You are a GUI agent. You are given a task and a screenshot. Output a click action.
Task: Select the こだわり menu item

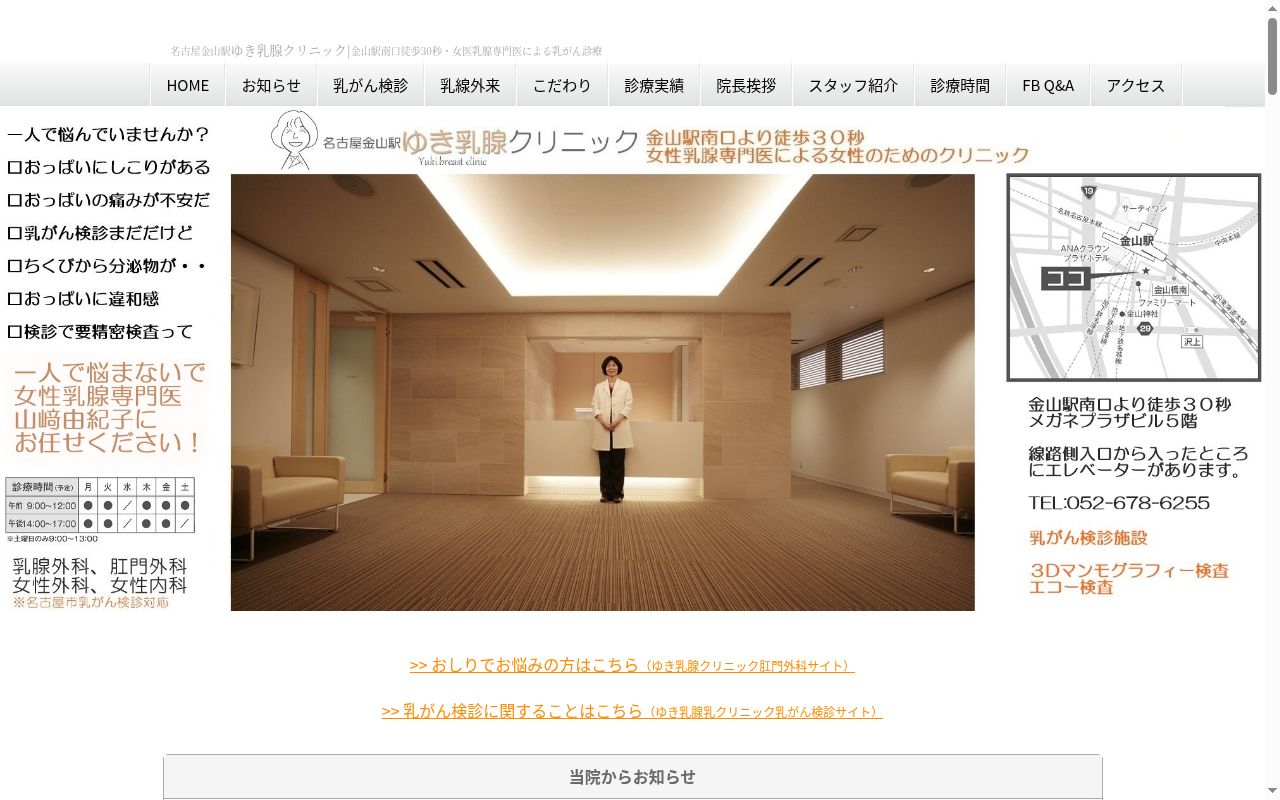562,85
